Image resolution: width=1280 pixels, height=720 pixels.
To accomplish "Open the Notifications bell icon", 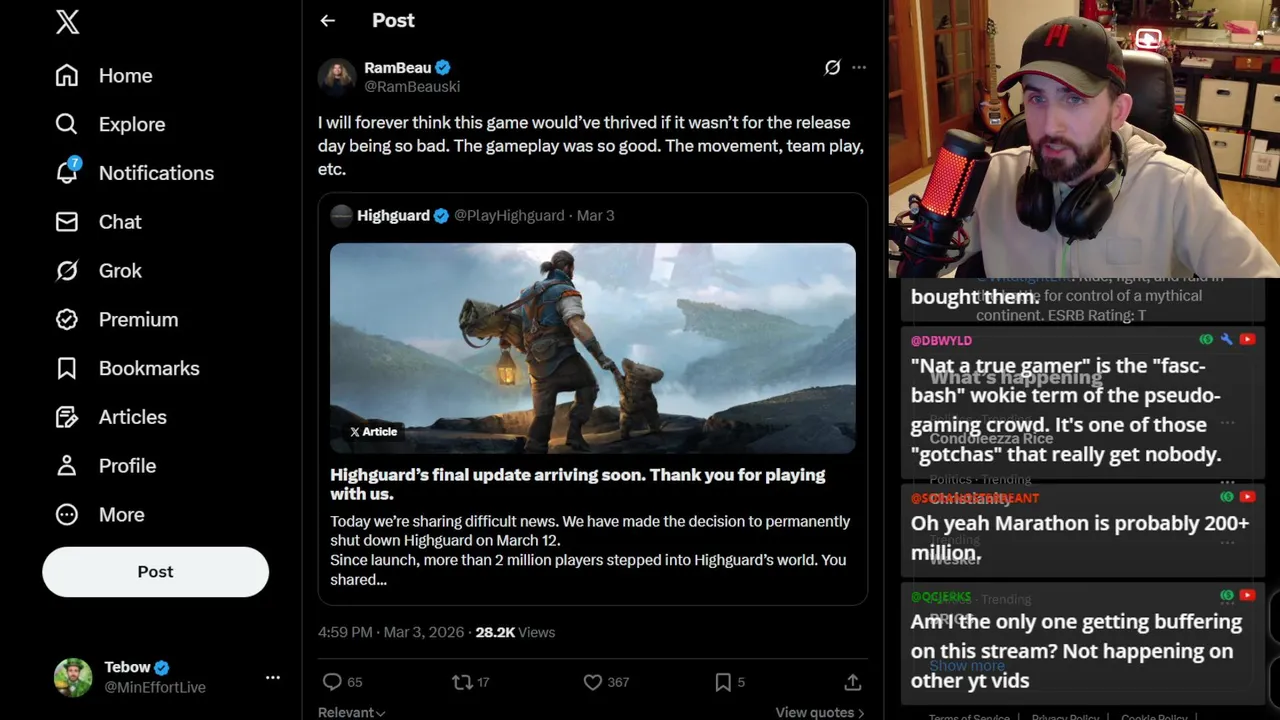I will (67, 172).
